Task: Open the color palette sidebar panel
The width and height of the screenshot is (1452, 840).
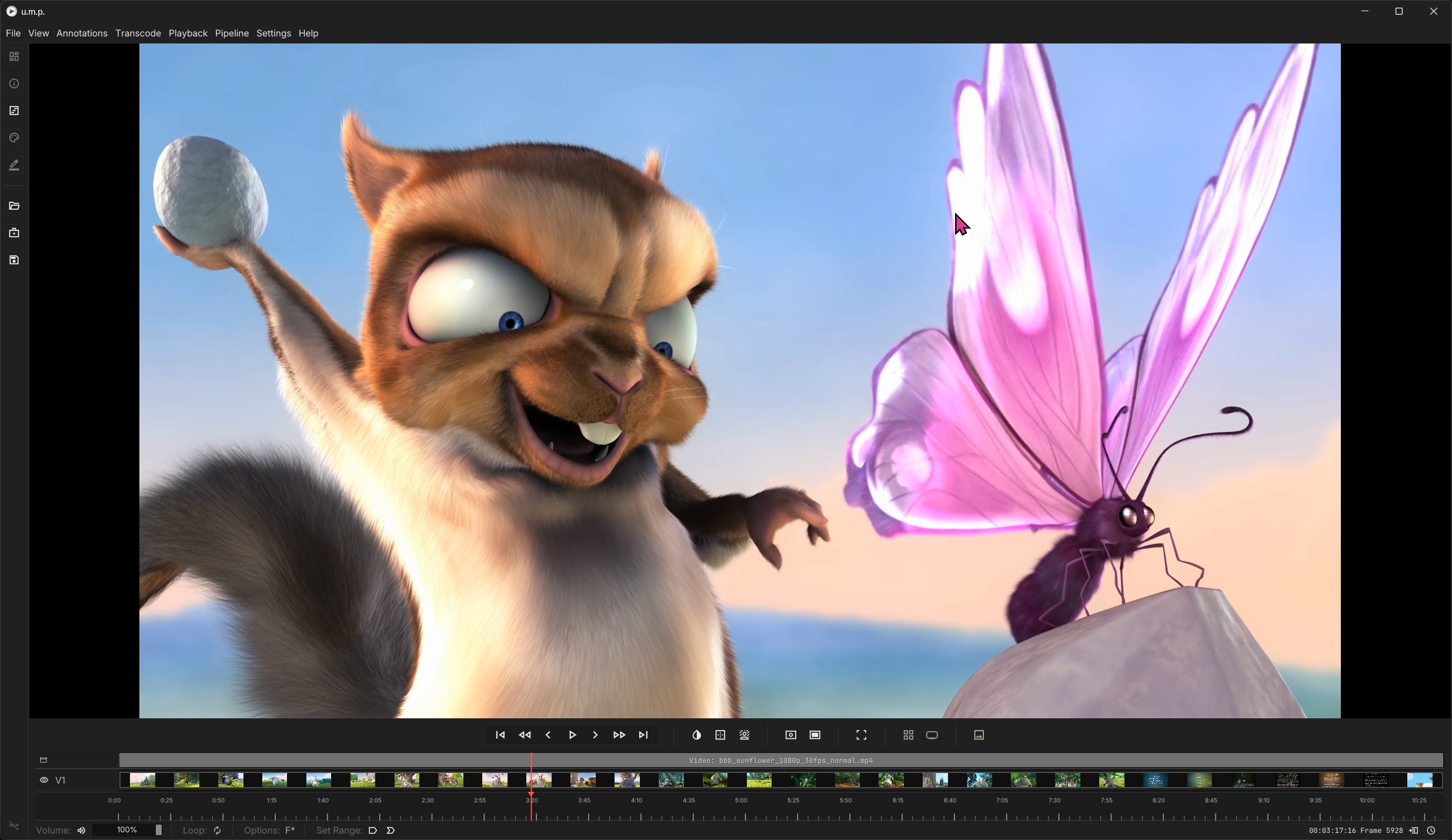Action: tap(14, 138)
